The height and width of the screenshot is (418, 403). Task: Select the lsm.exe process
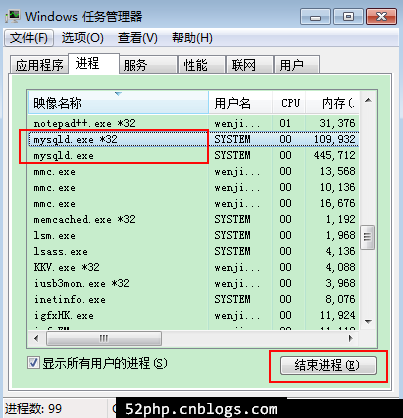tap(193, 235)
